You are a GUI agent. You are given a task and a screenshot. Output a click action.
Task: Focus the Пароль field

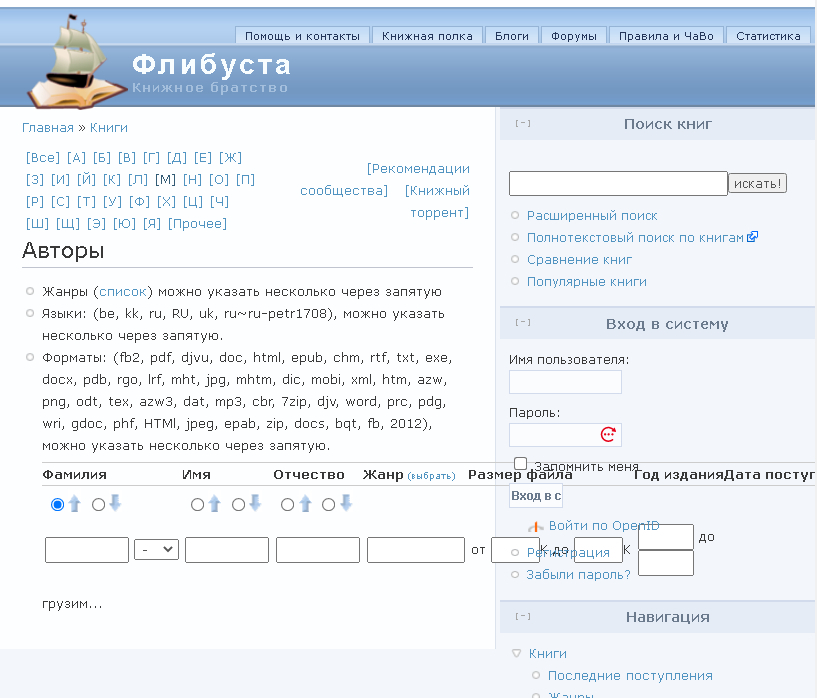565,434
